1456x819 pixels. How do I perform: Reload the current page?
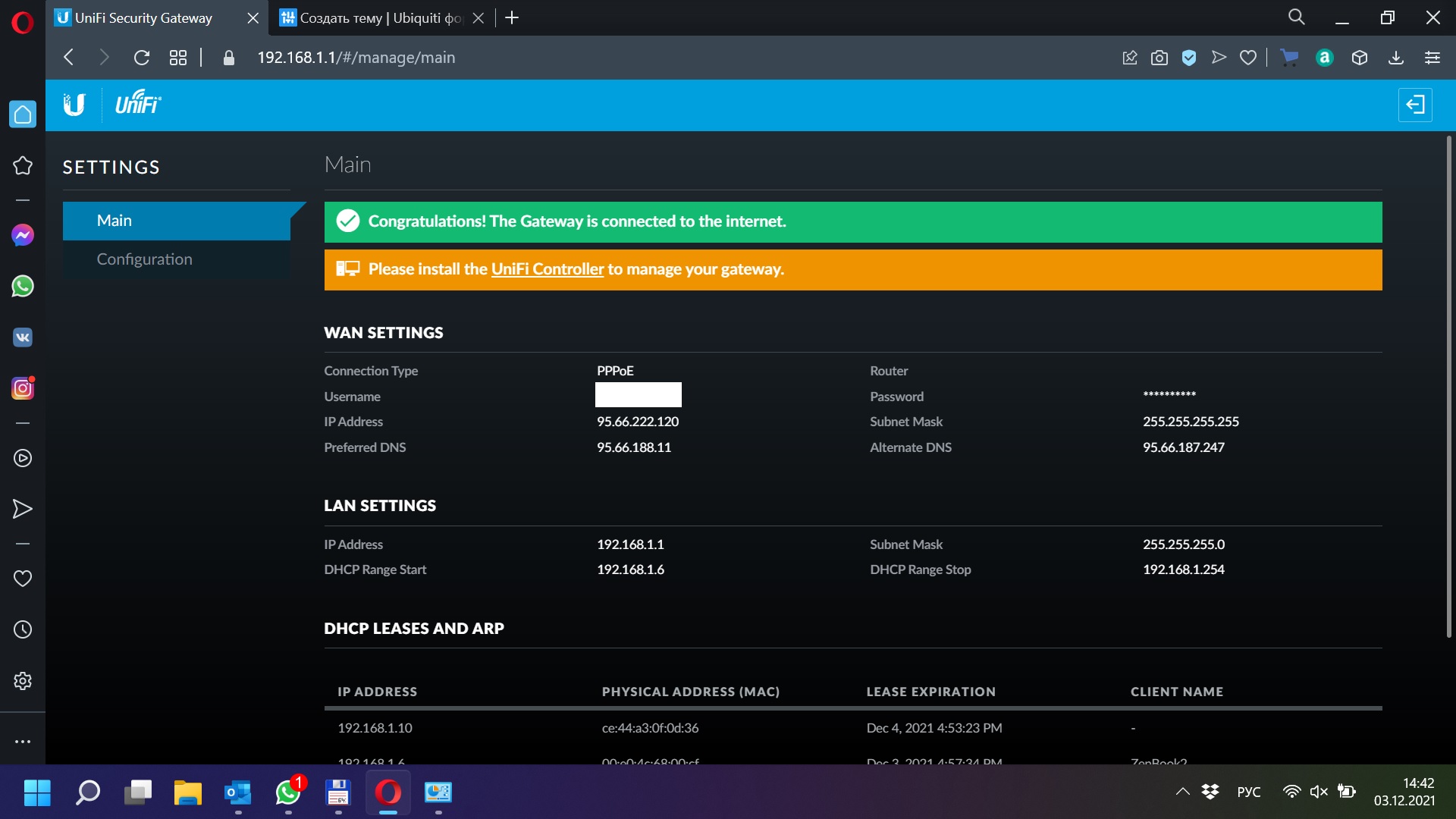(142, 58)
